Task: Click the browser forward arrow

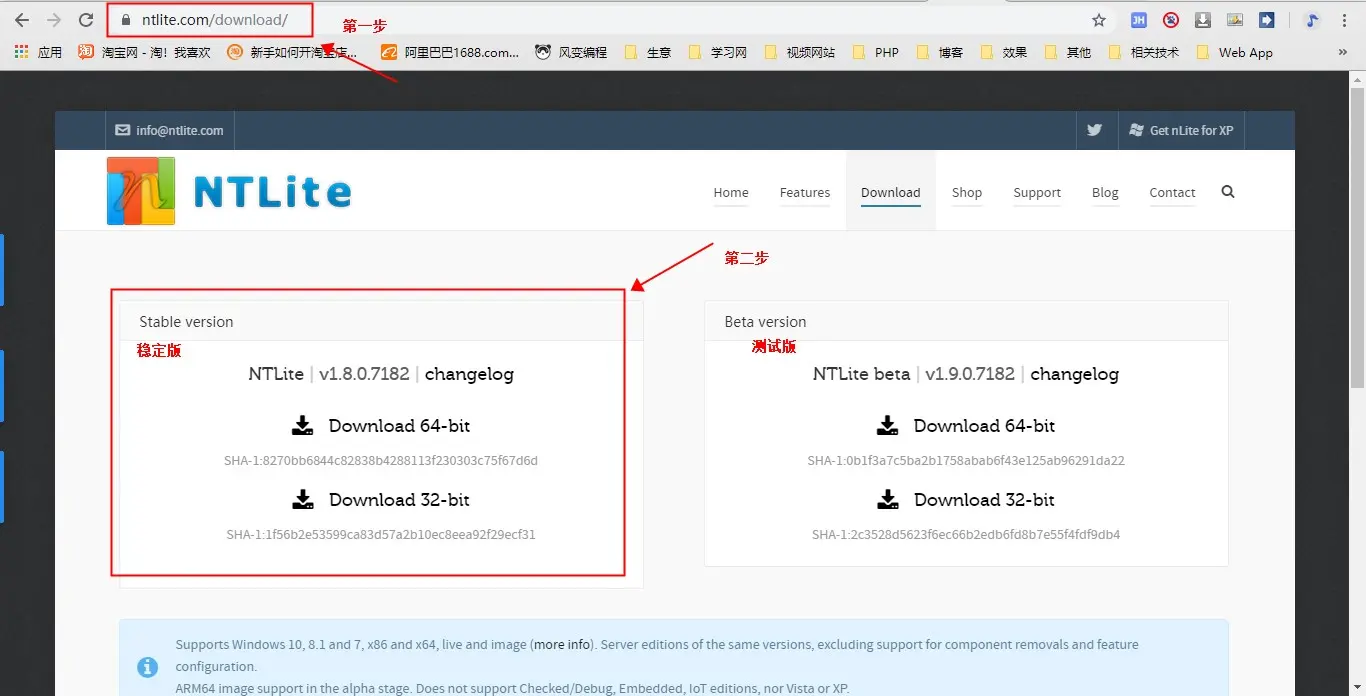Action: click(x=54, y=20)
